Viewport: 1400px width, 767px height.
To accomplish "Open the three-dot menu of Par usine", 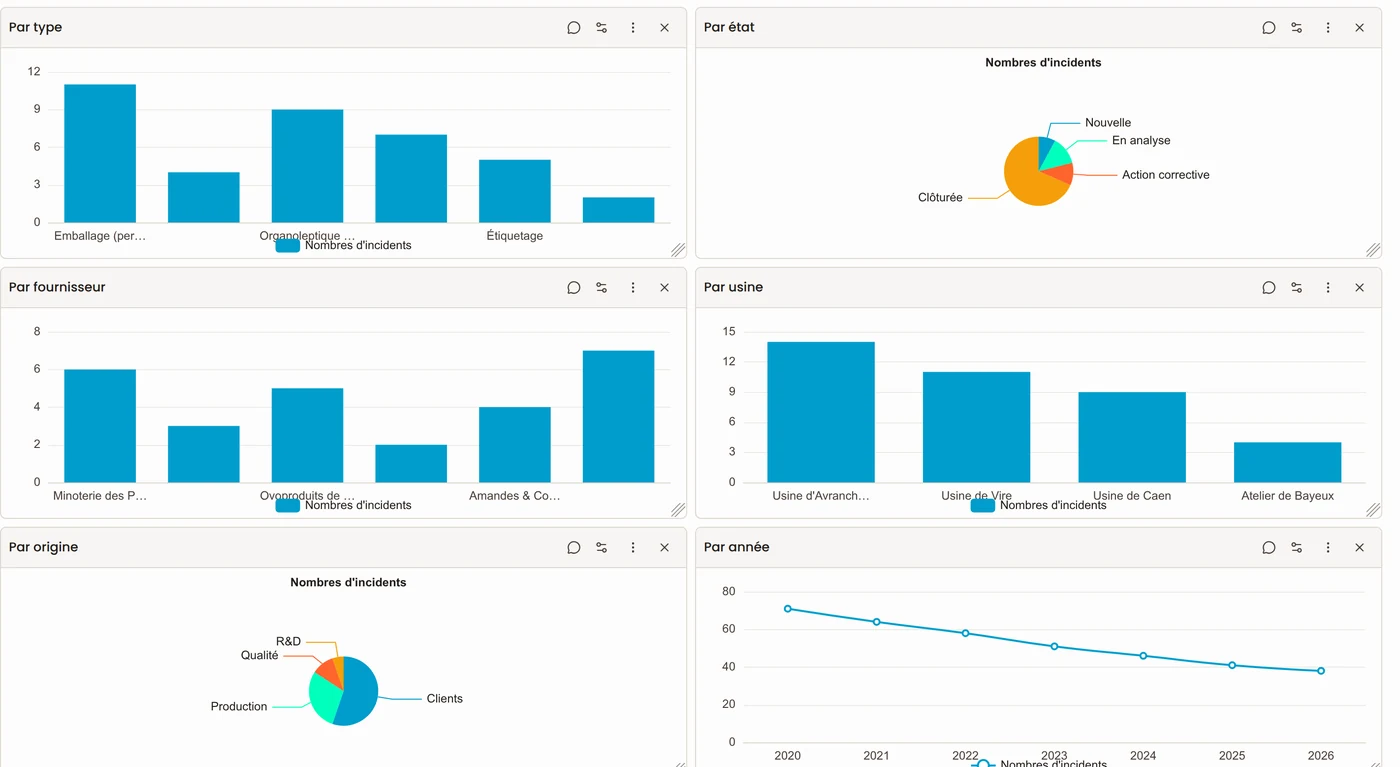I will [1328, 288].
